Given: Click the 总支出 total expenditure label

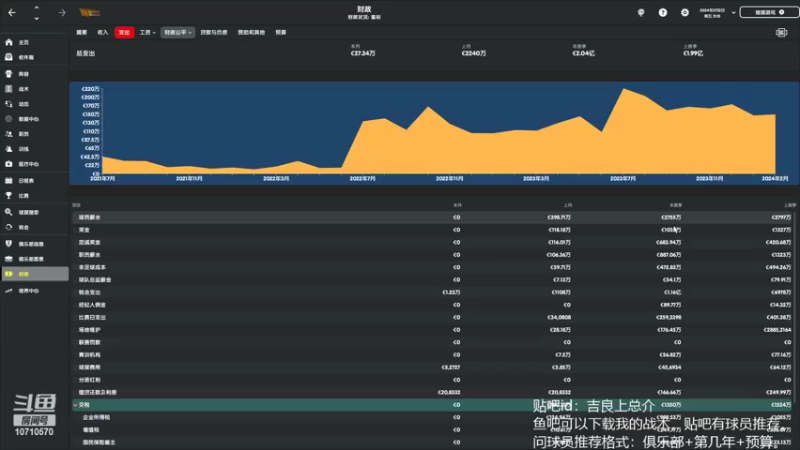Looking at the screenshot, I should point(86,53).
